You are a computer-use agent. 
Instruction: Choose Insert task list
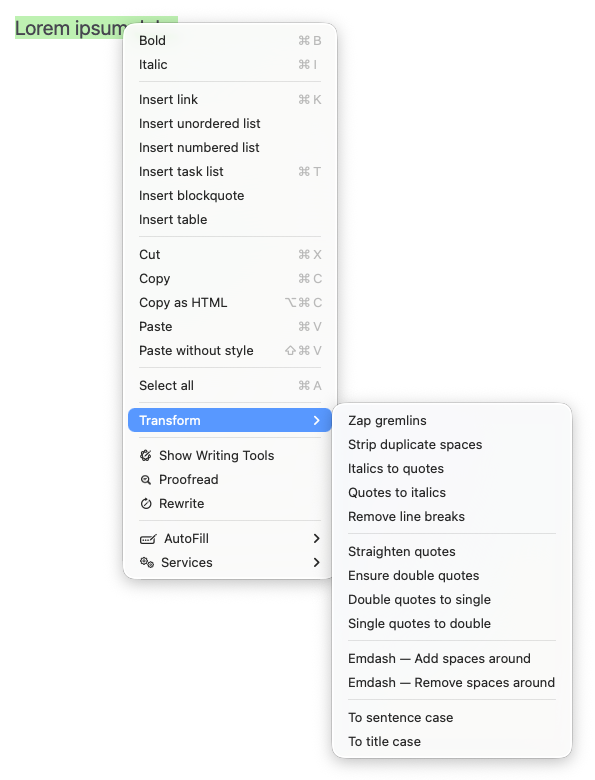[x=230, y=172]
